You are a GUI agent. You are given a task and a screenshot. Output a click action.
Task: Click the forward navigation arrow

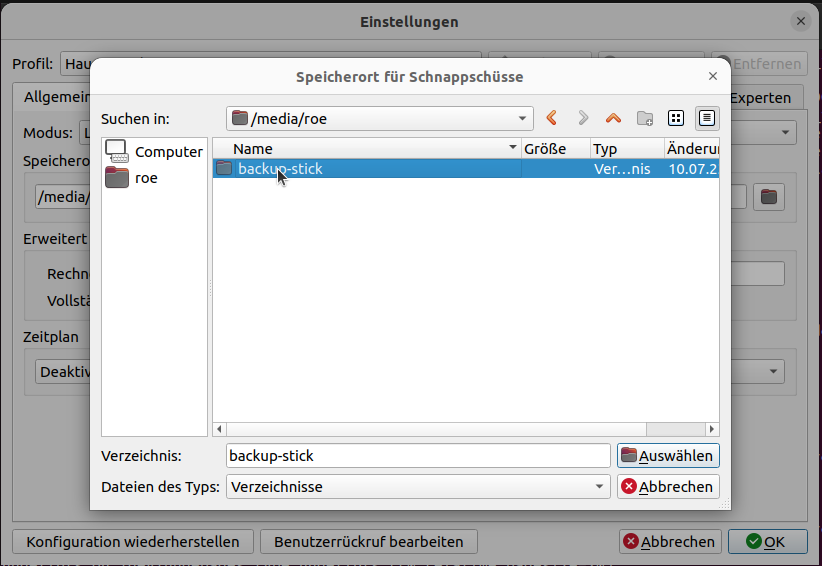[583, 118]
